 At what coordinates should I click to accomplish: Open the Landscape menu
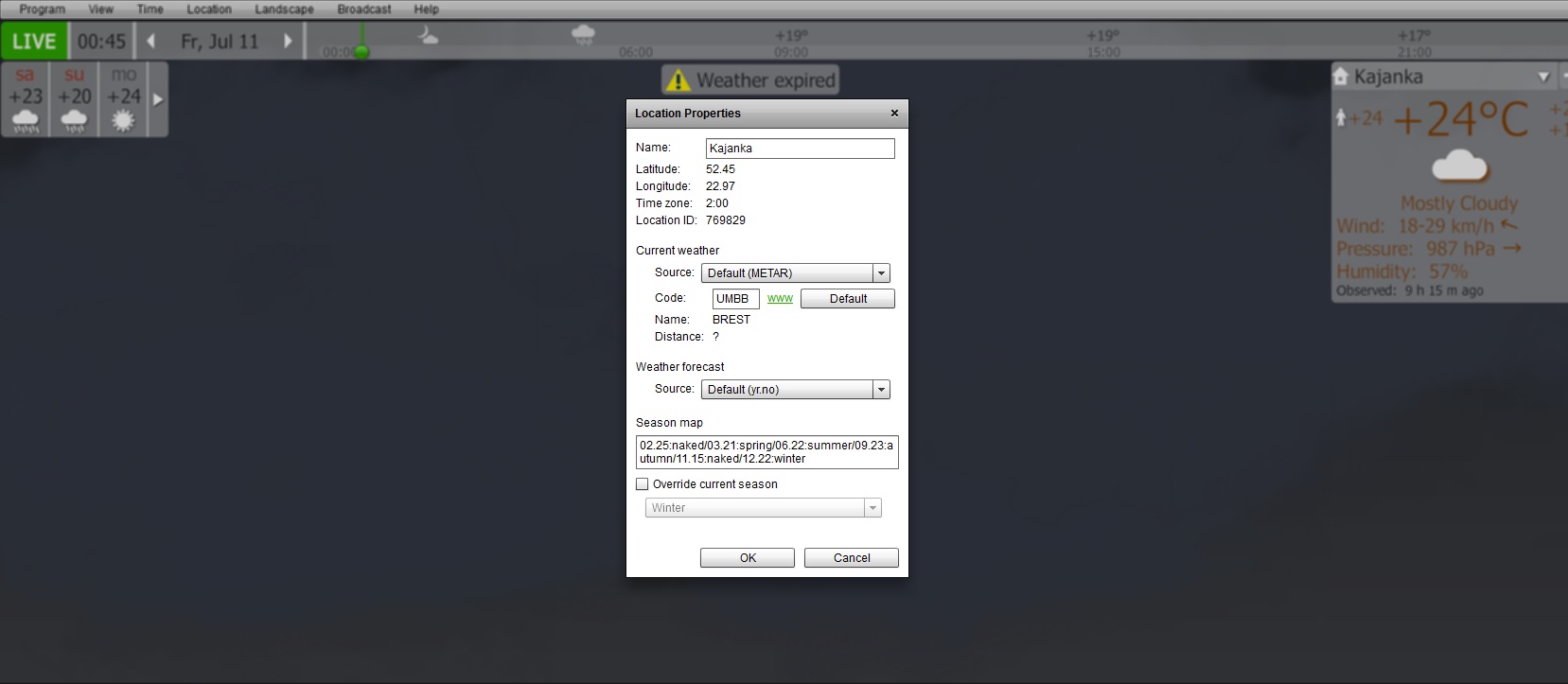[x=284, y=9]
